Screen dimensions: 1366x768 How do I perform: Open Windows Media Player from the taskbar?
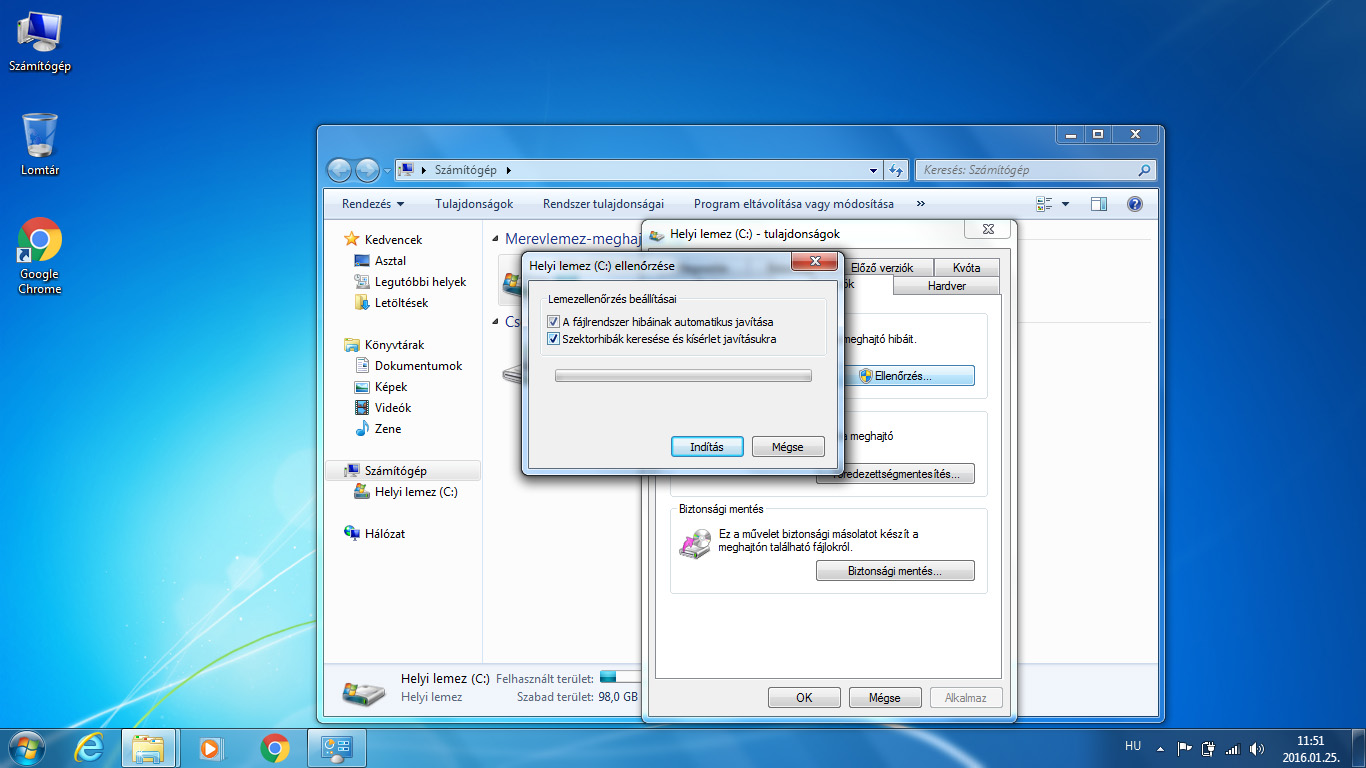(x=211, y=747)
